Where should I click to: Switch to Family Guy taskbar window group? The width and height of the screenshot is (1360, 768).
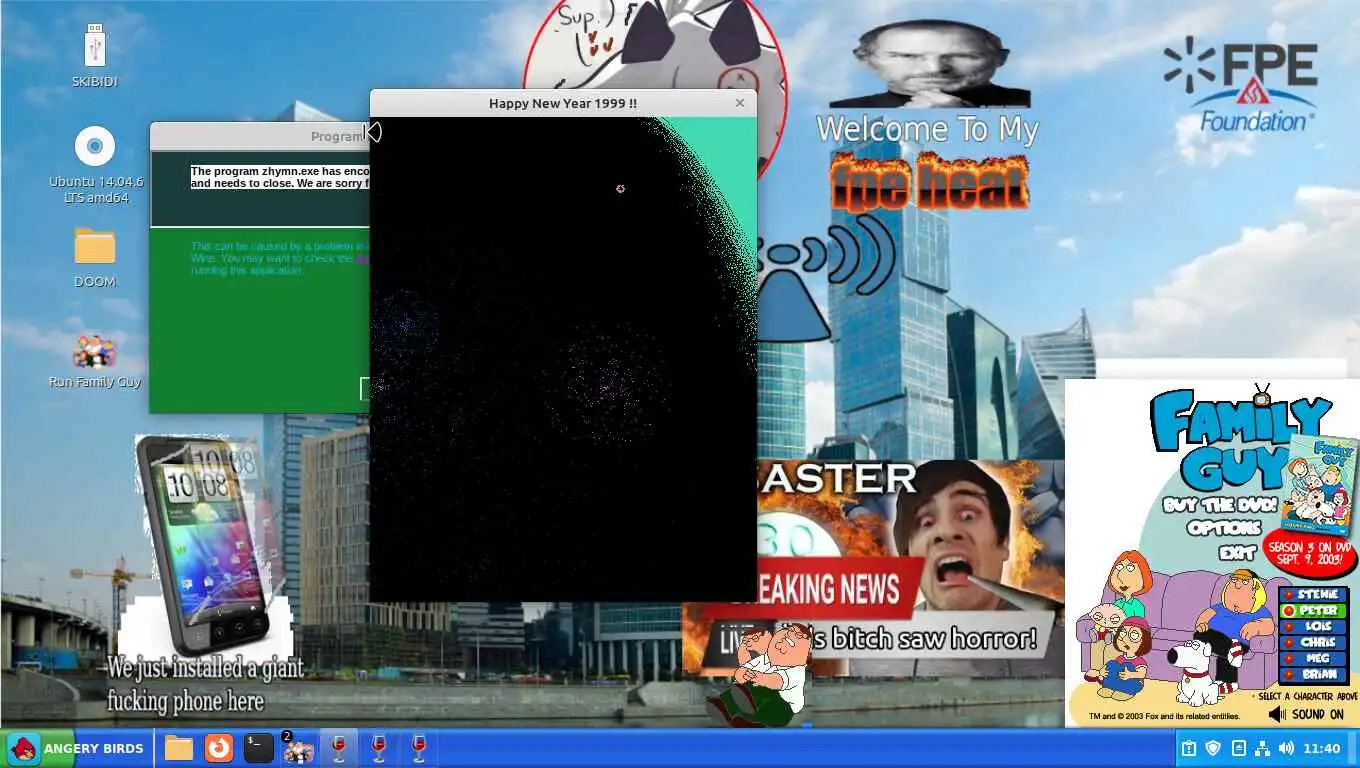[x=298, y=748]
